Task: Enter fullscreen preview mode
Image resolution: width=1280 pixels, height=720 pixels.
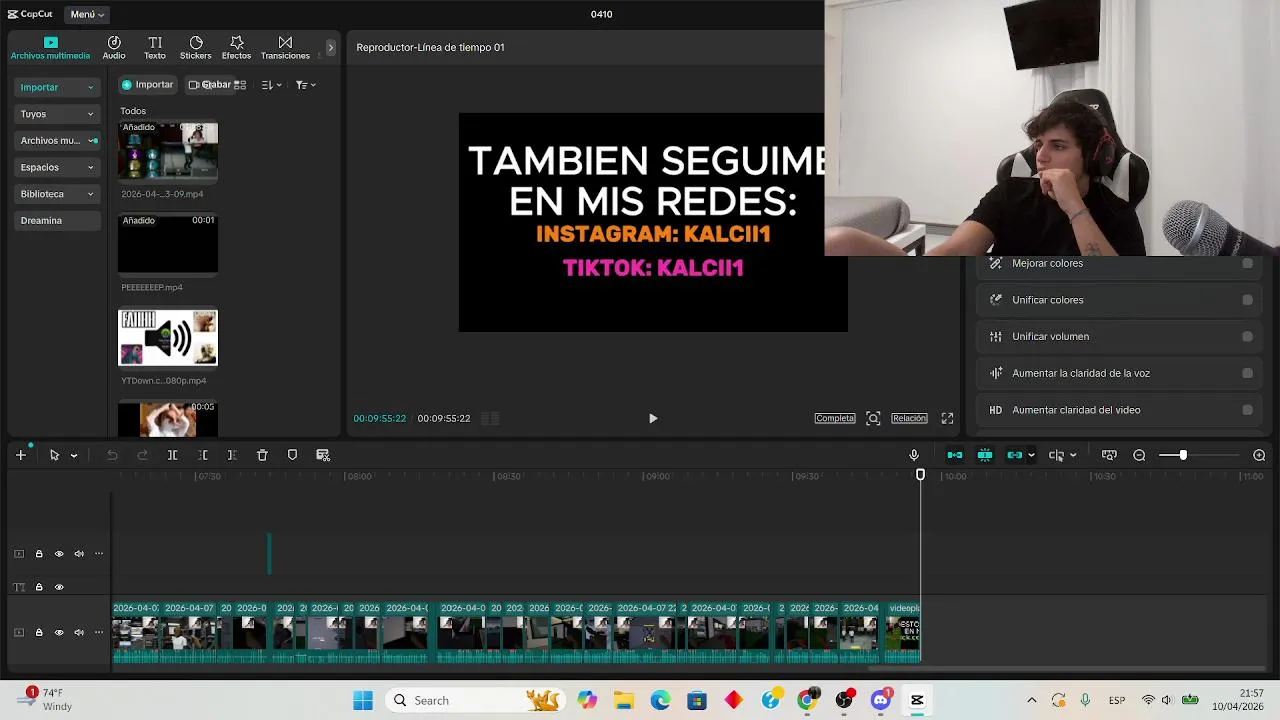Action: (x=947, y=418)
